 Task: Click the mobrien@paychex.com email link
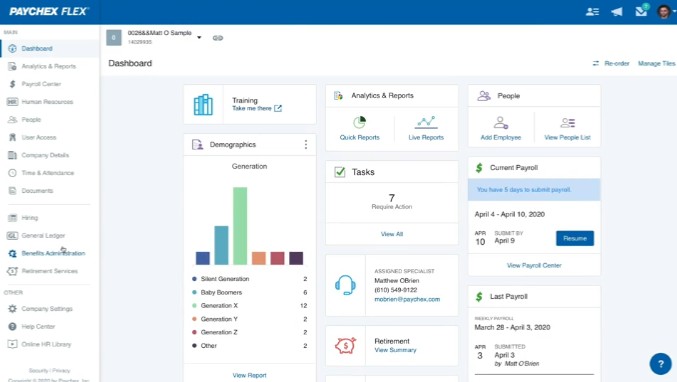tap(407, 299)
